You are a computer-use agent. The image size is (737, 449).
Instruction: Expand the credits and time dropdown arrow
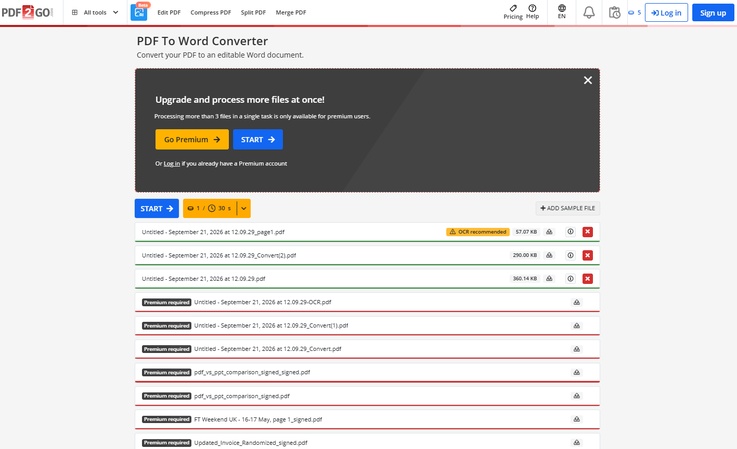click(x=243, y=208)
